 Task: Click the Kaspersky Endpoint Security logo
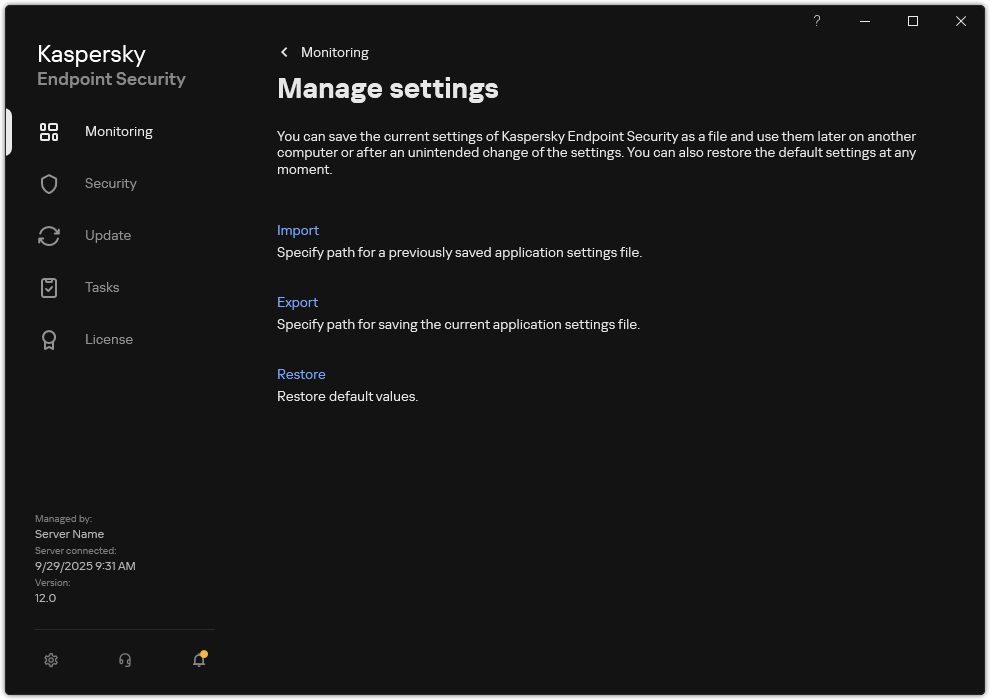pyautogui.click(x=111, y=65)
